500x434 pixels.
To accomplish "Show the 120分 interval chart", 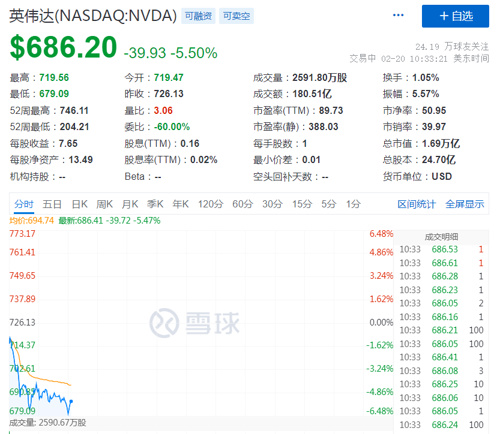I will [210, 204].
